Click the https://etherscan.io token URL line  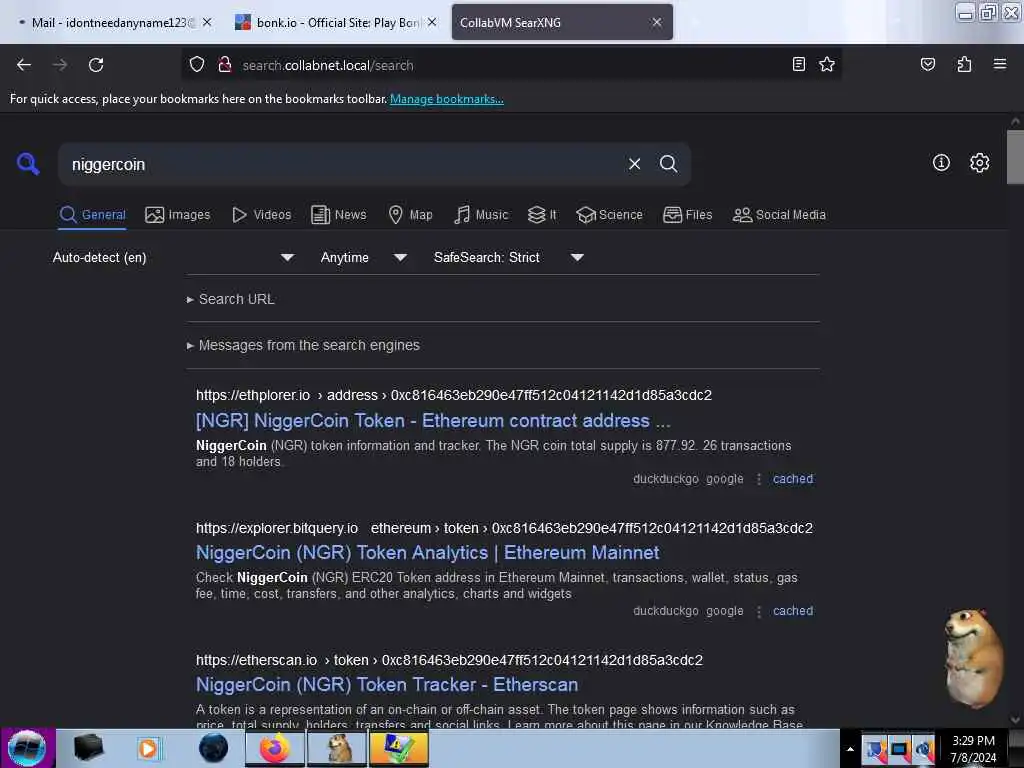tap(449, 660)
